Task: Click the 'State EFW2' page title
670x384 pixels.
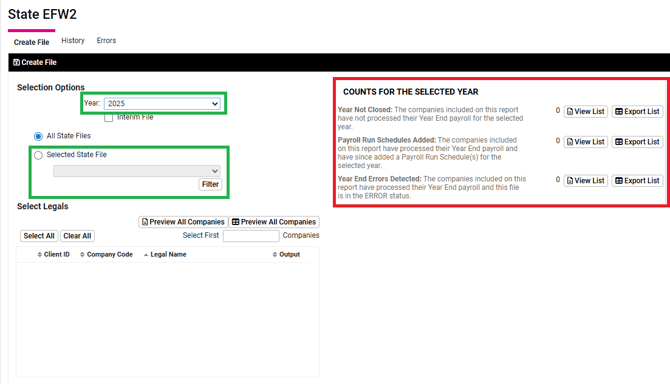Action: pyautogui.click(x=42, y=15)
